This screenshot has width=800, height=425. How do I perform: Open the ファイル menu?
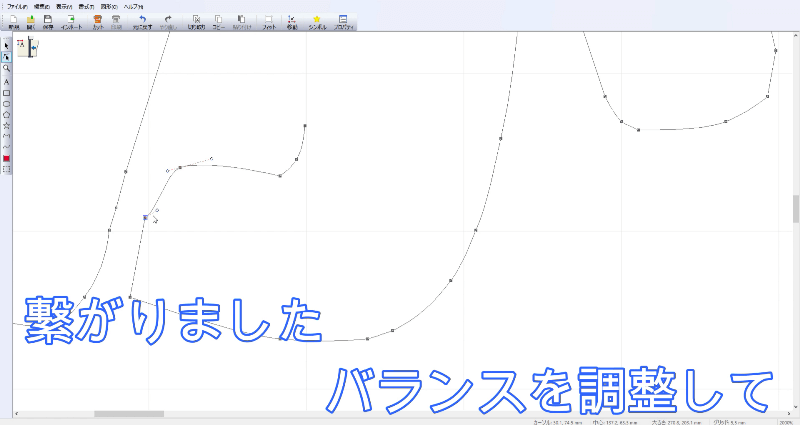[17, 7]
